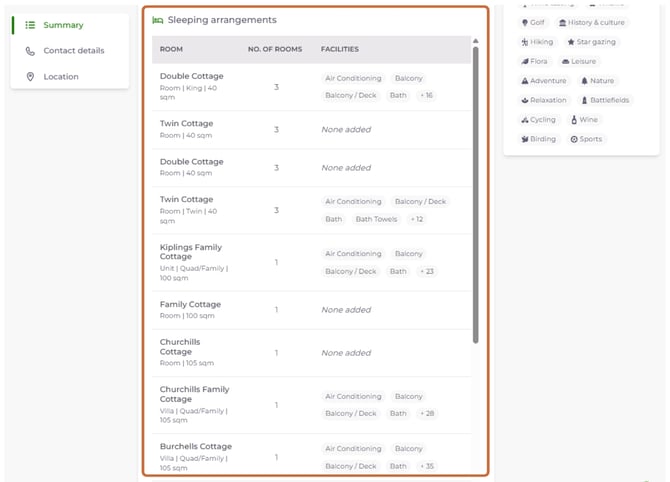Click the room table vertical scrollbar thumb

coord(476,195)
